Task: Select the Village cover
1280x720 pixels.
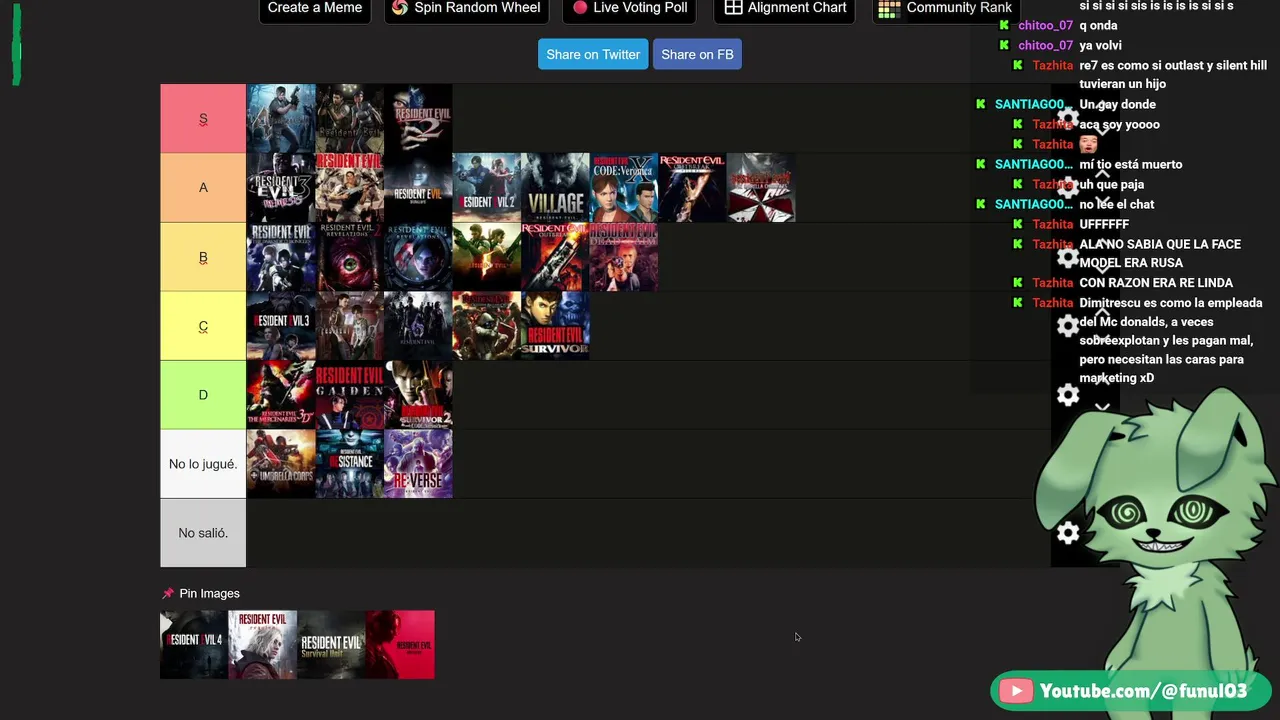Action: tap(555, 187)
